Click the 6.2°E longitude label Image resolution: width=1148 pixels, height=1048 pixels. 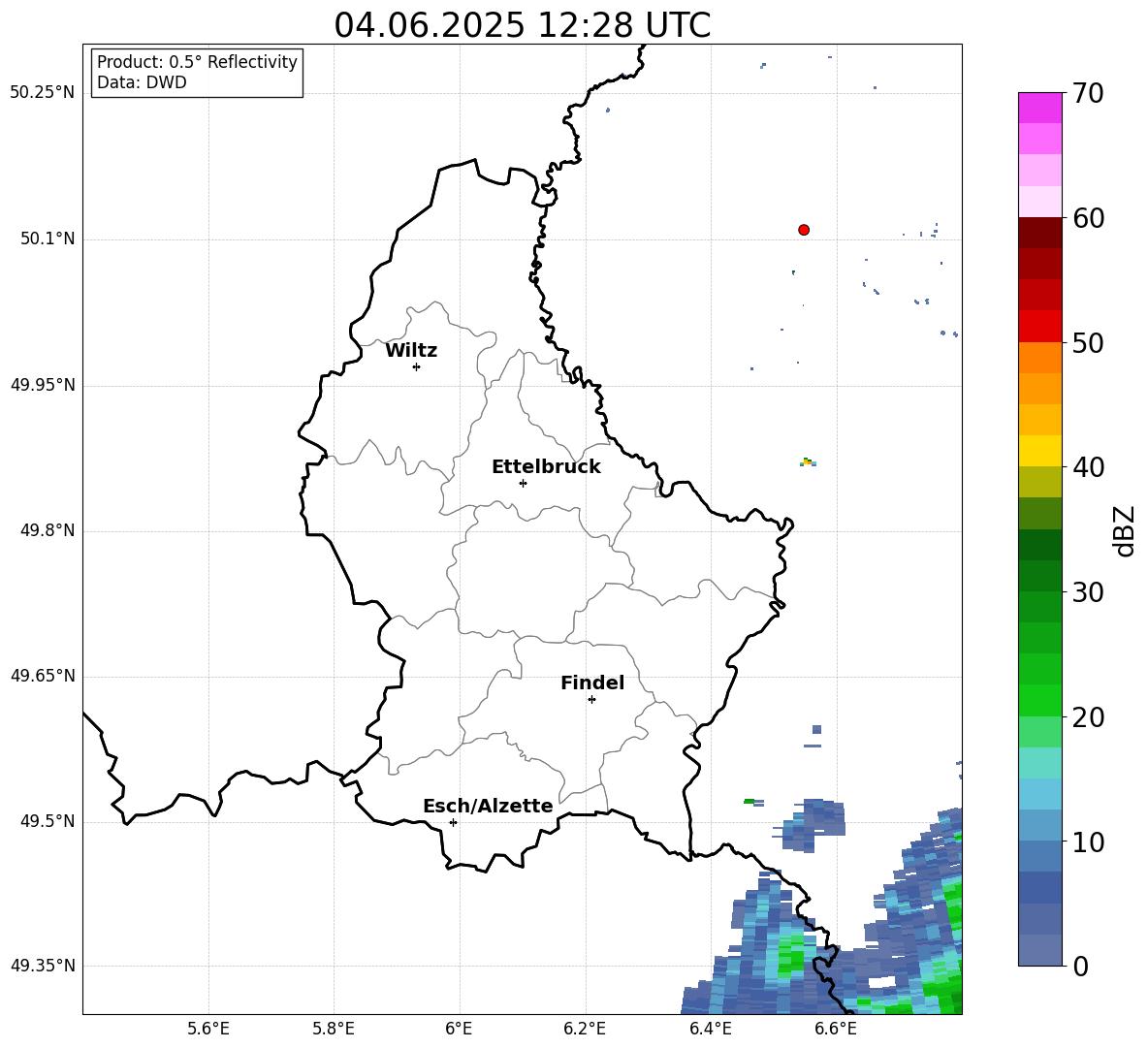pyautogui.click(x=585, y=1029)
